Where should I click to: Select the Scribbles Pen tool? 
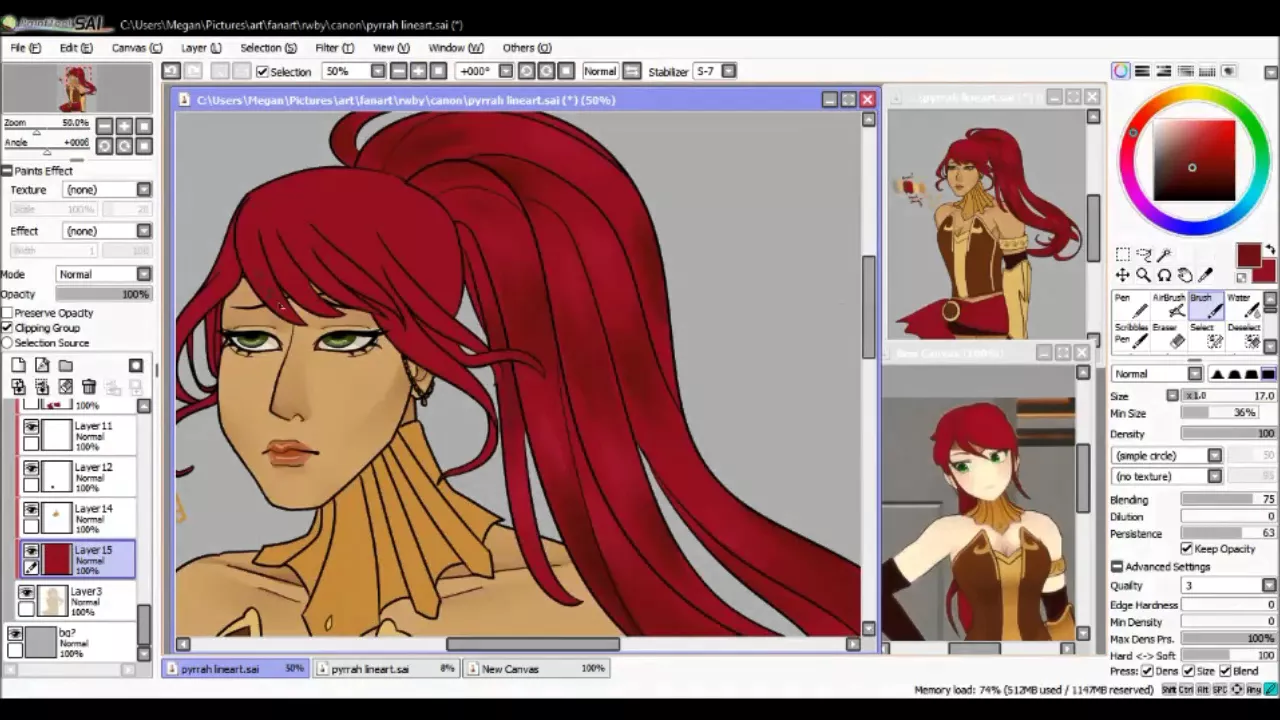[1130, 335]
